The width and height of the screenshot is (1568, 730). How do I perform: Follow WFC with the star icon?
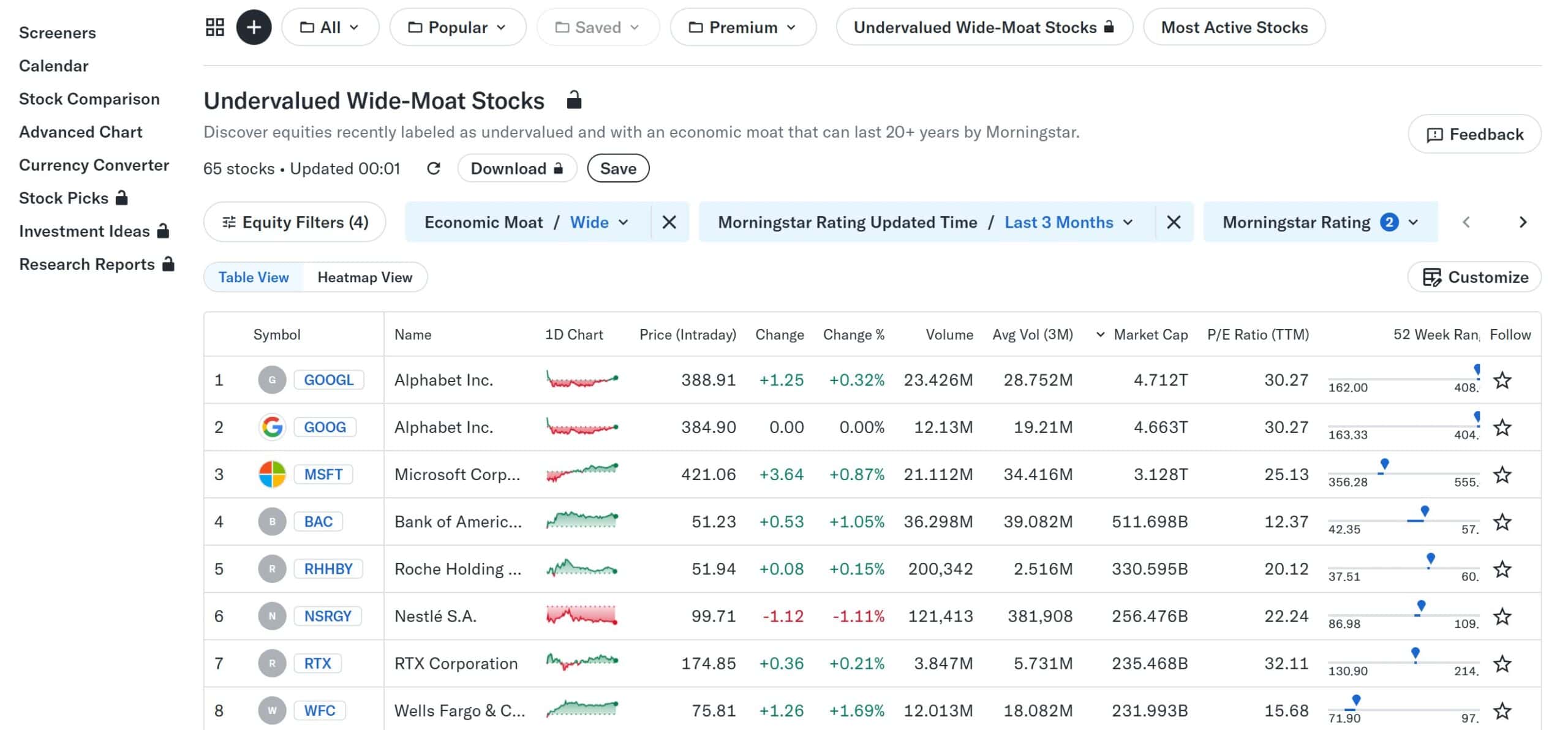pos(1502,711)
